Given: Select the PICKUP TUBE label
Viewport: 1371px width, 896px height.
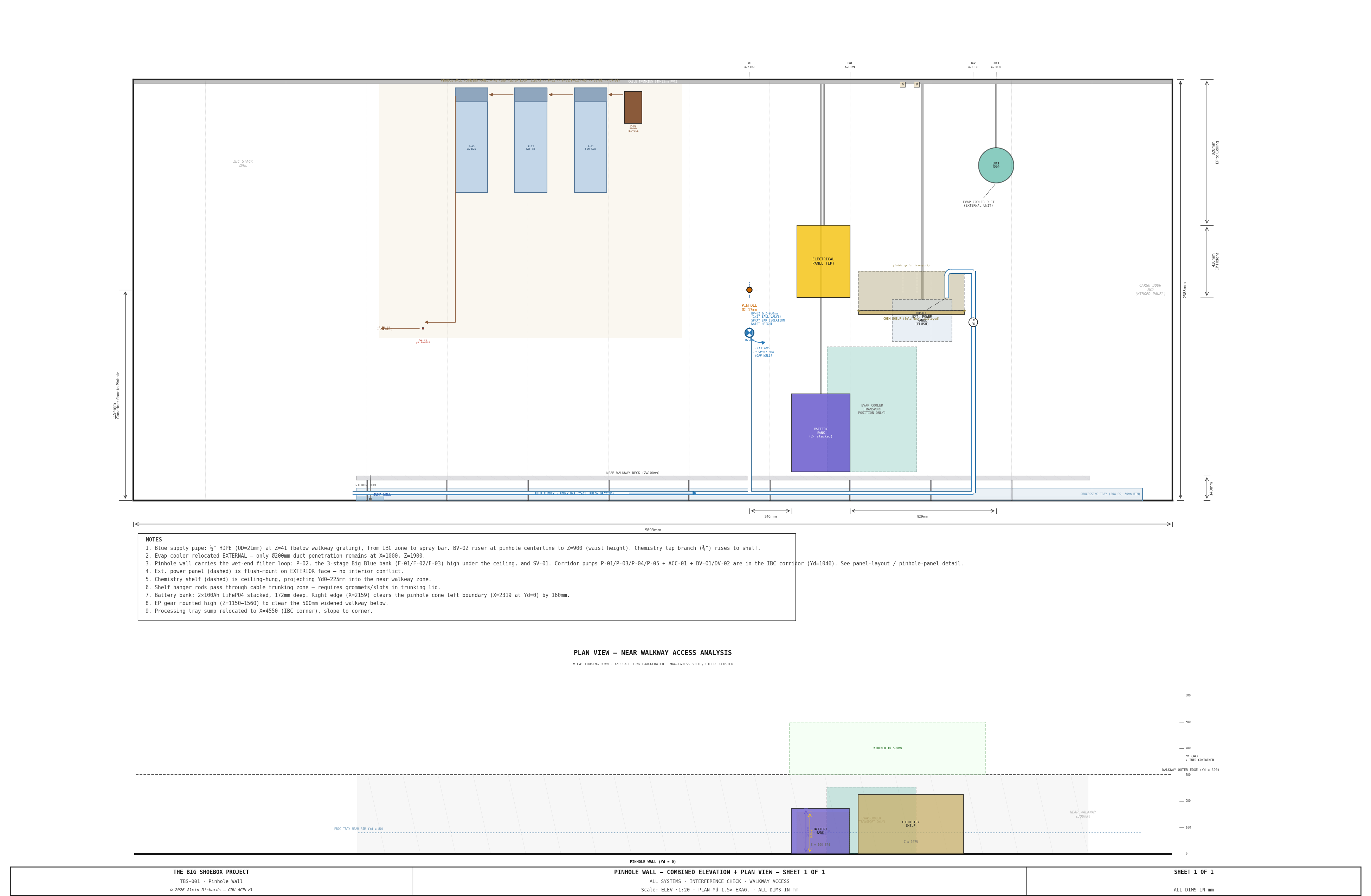Looking at the screenshot, I should coord(366,486).
